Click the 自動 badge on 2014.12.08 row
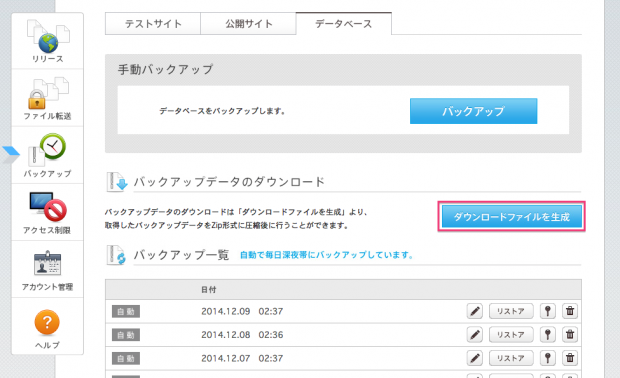620x378 pixels. click(126, 335)
